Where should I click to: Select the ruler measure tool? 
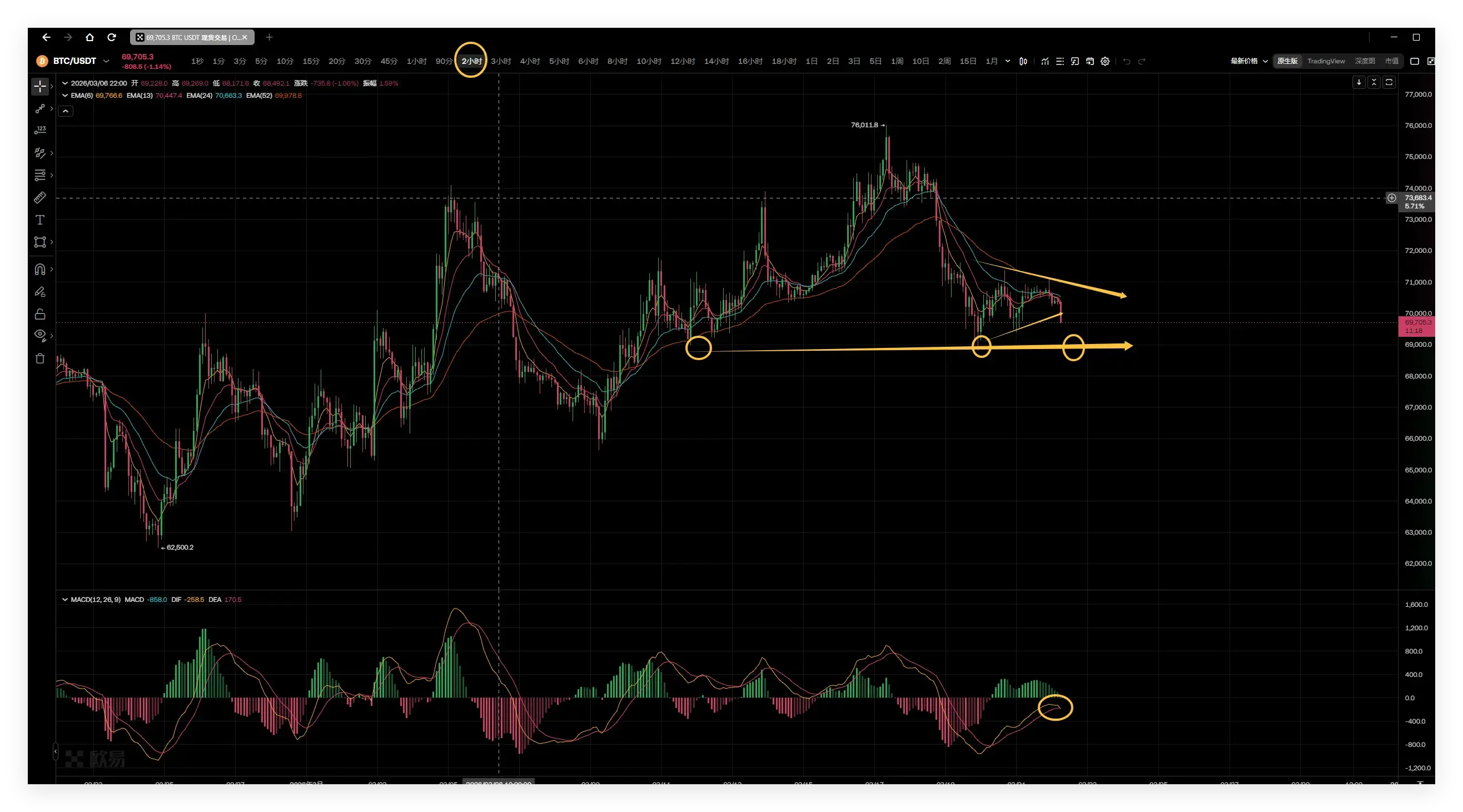40,198
